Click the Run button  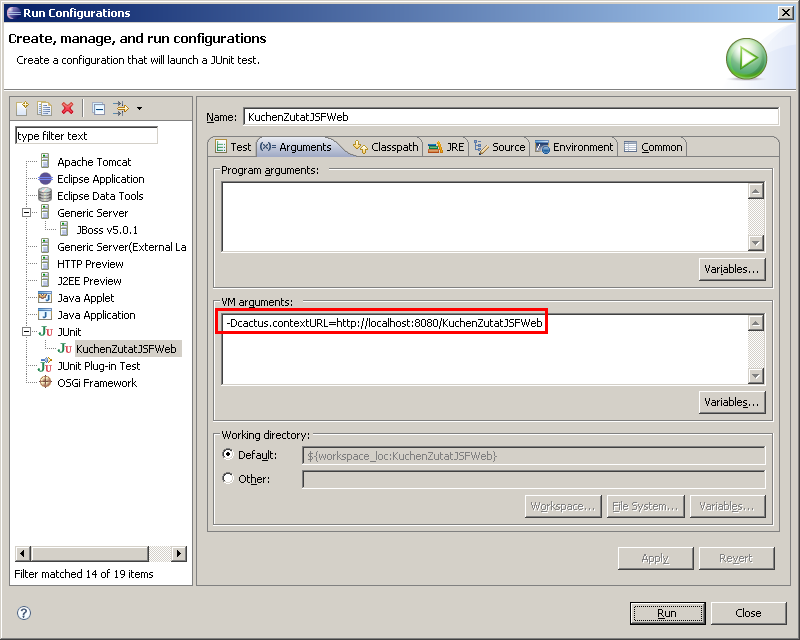point(667,613)
